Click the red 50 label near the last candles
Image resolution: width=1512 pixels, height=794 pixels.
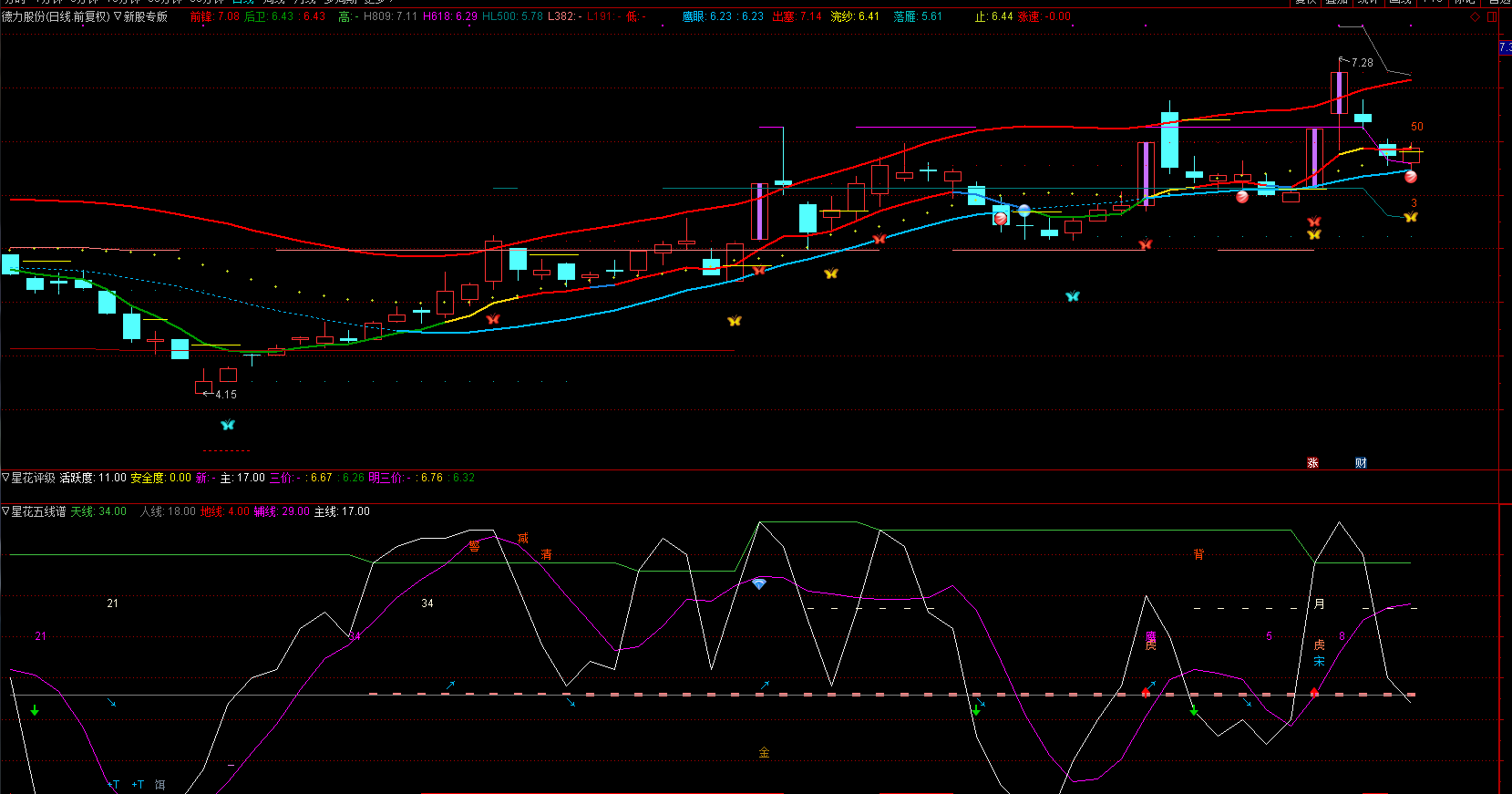click(x=1417, y=127)
